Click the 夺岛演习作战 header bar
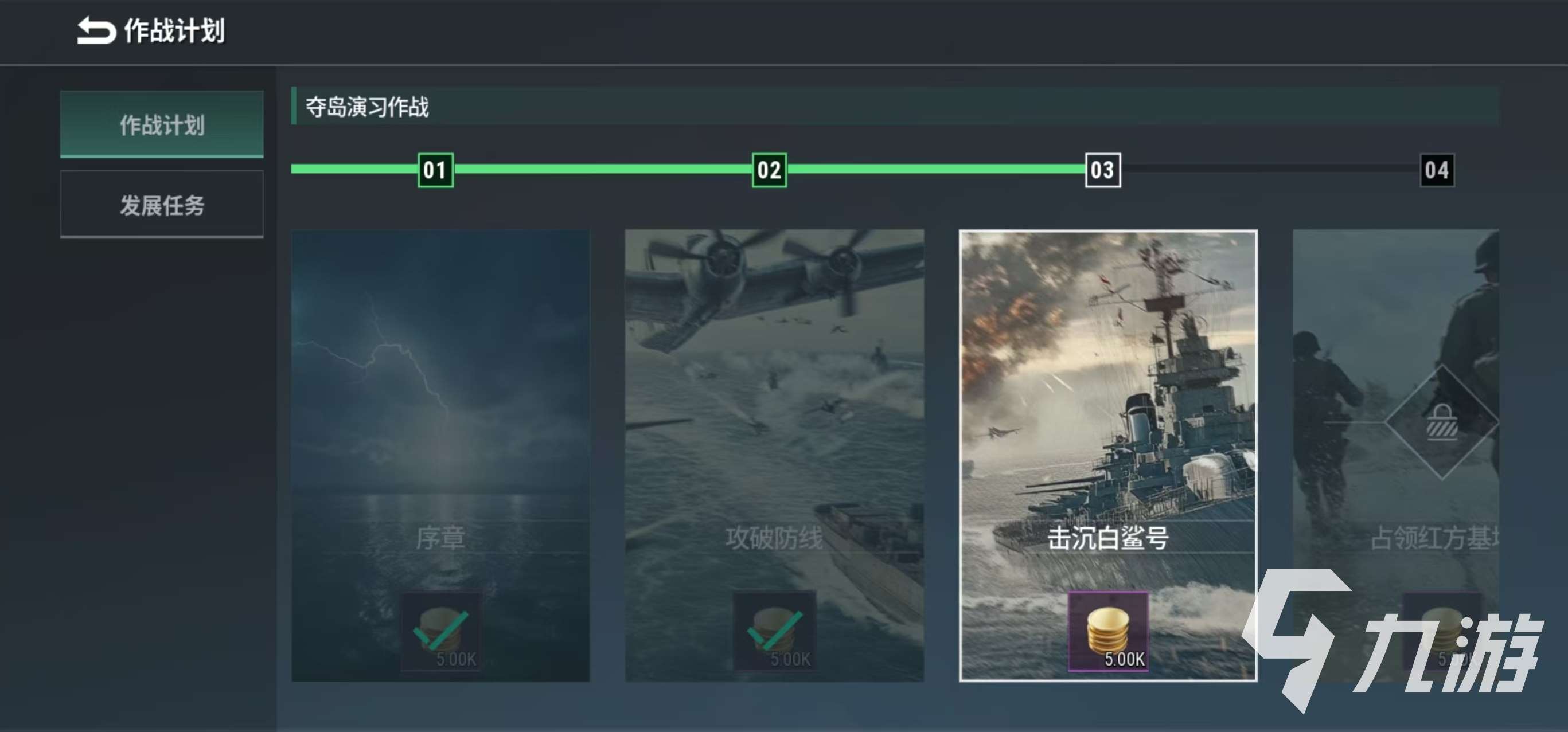 [895, 107]
